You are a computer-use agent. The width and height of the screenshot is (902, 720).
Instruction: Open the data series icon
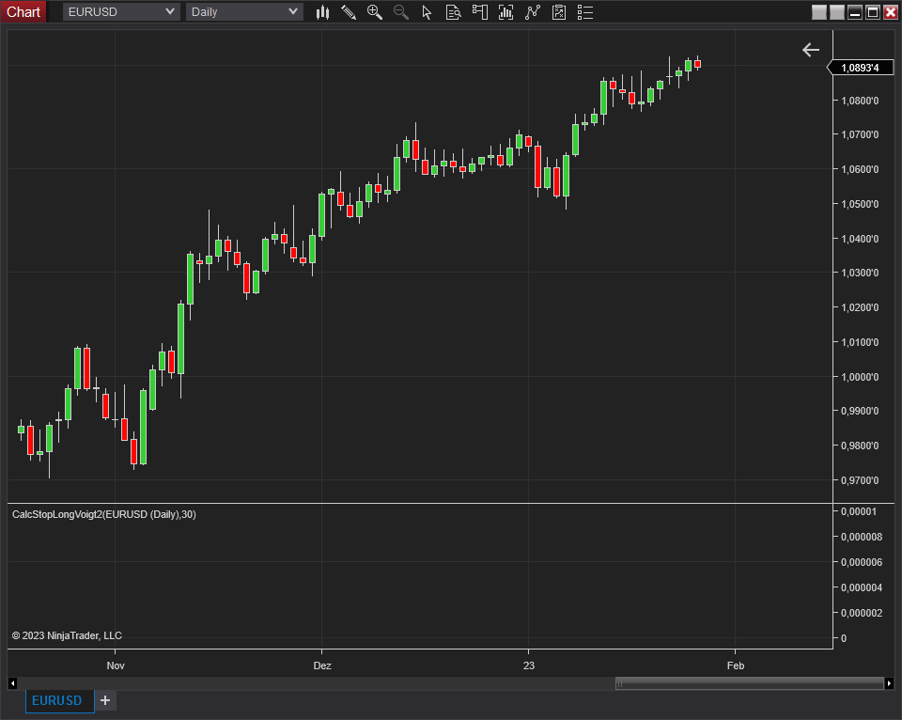coord(506,12)
